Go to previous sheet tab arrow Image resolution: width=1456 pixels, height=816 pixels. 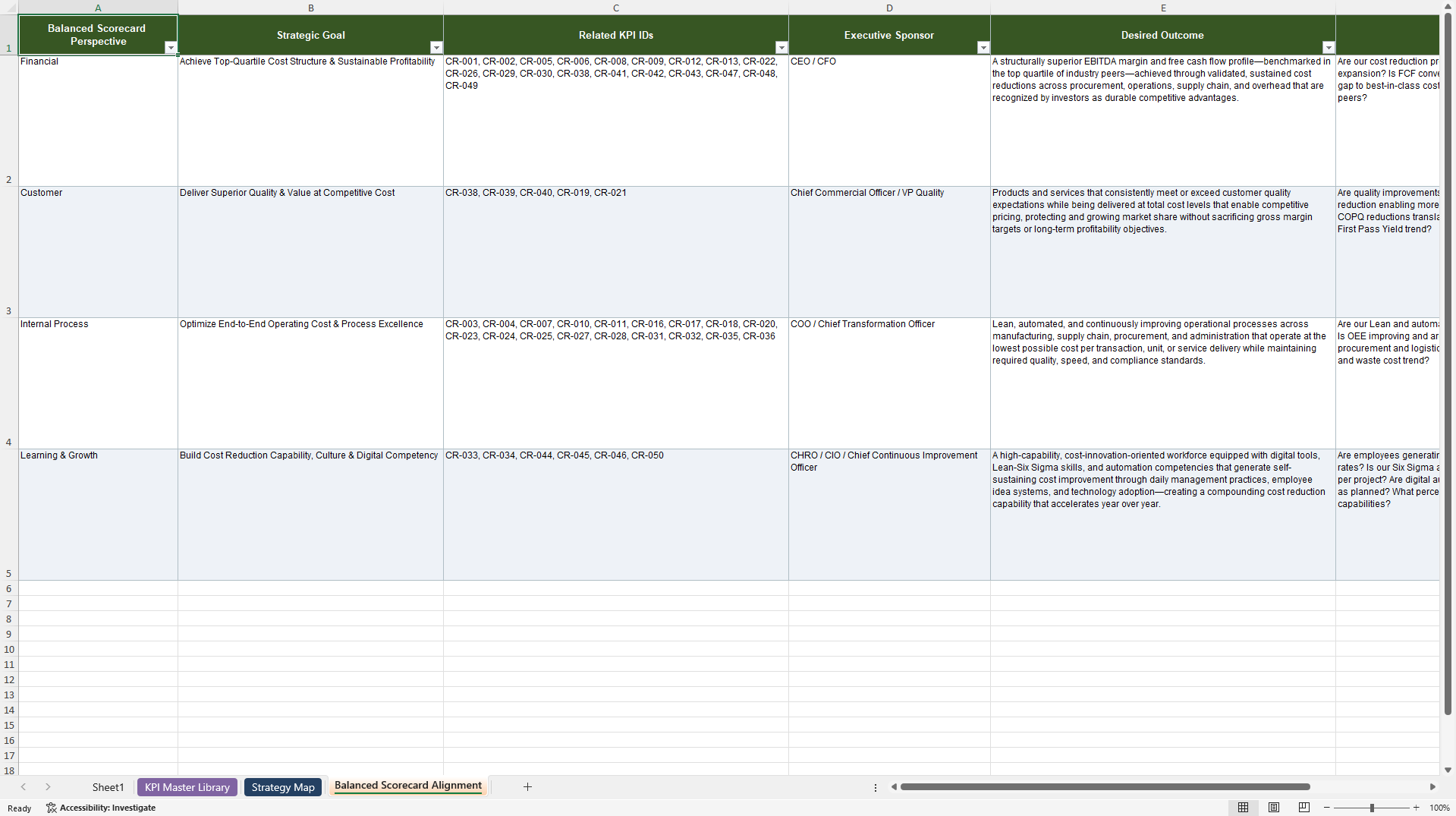point(24,787)
